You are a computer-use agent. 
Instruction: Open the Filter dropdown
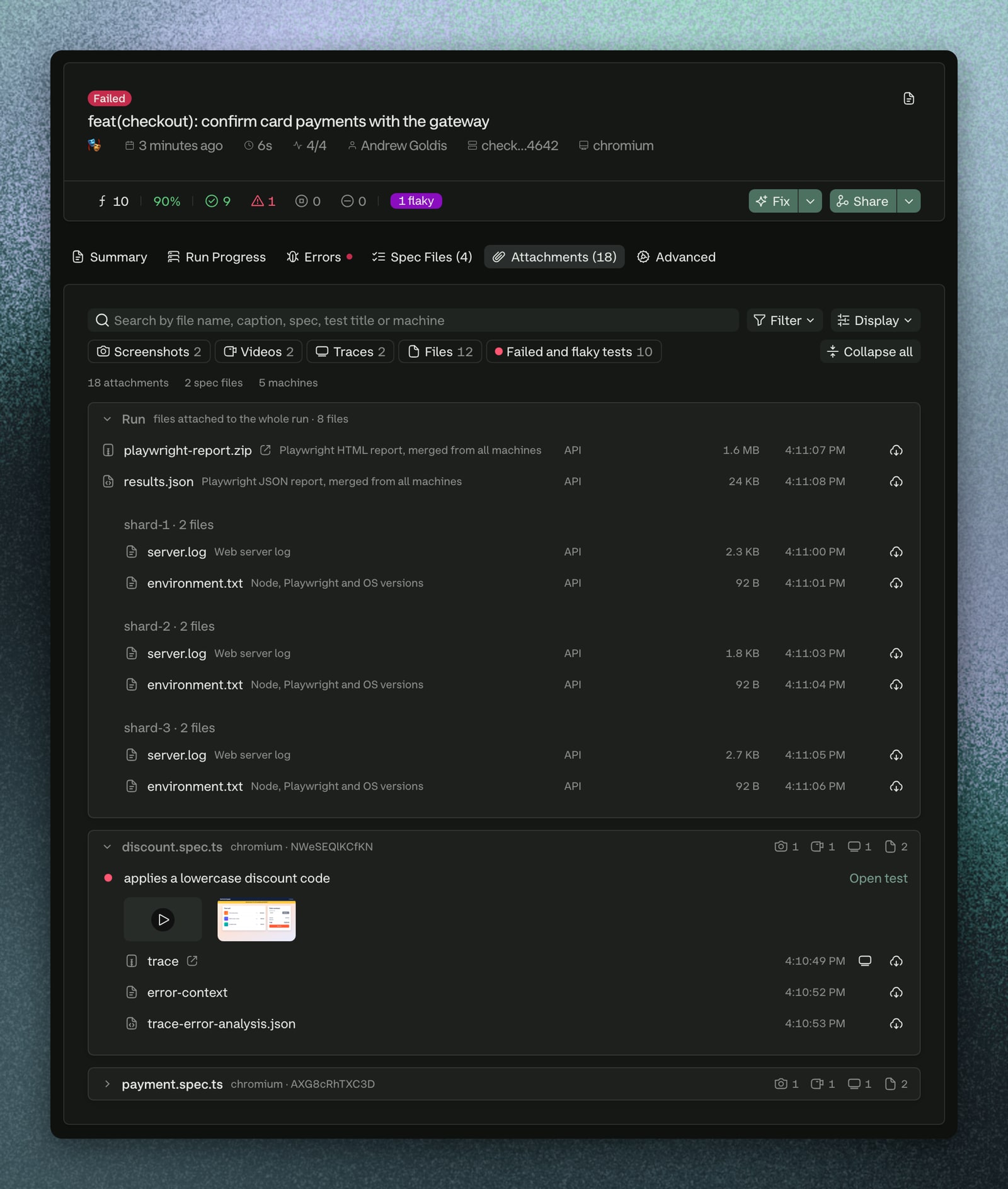pyautogui.click(x=784, y=320)
